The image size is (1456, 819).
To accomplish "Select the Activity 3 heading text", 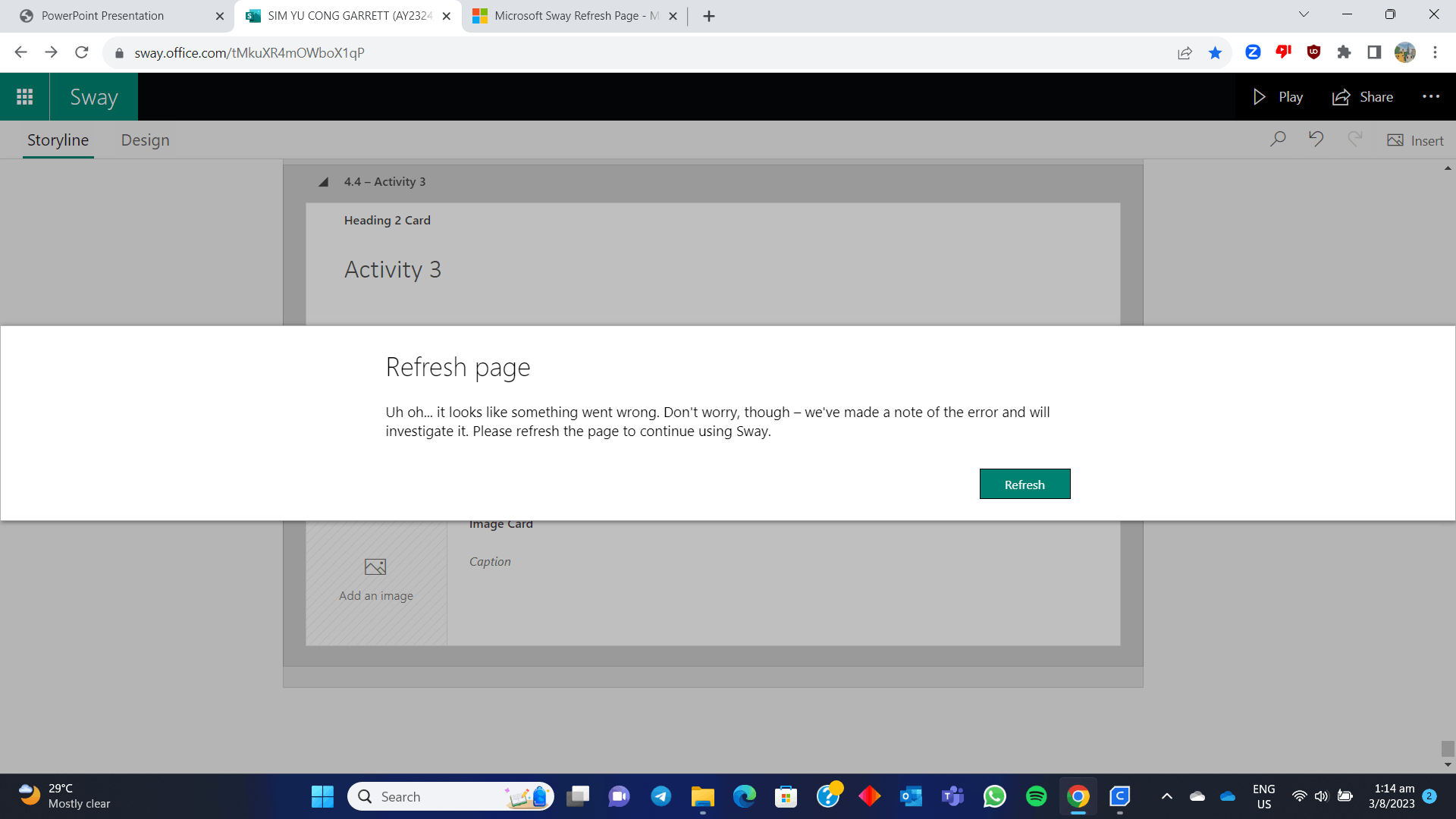I will click(x=393, y=269).
